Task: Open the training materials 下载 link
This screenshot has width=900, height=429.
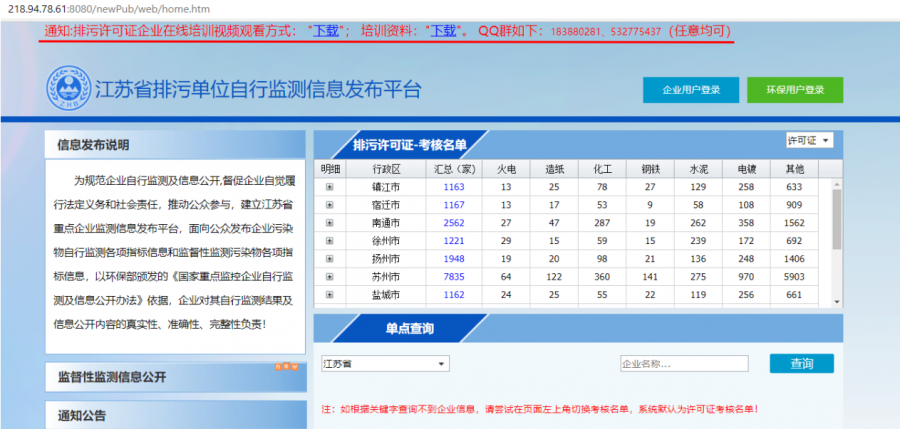Action: click(443, 31)
